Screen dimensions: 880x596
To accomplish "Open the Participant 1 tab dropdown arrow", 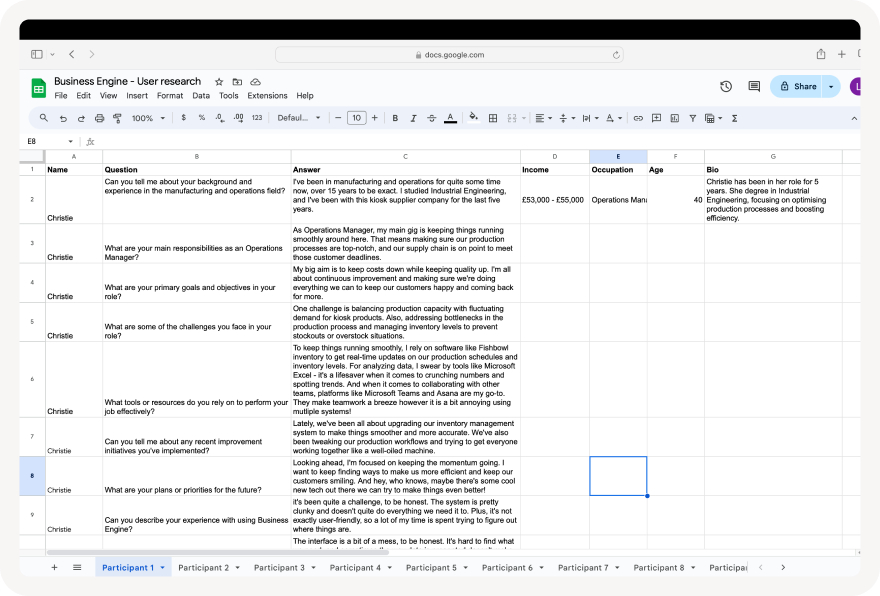I will click(163, 568).
